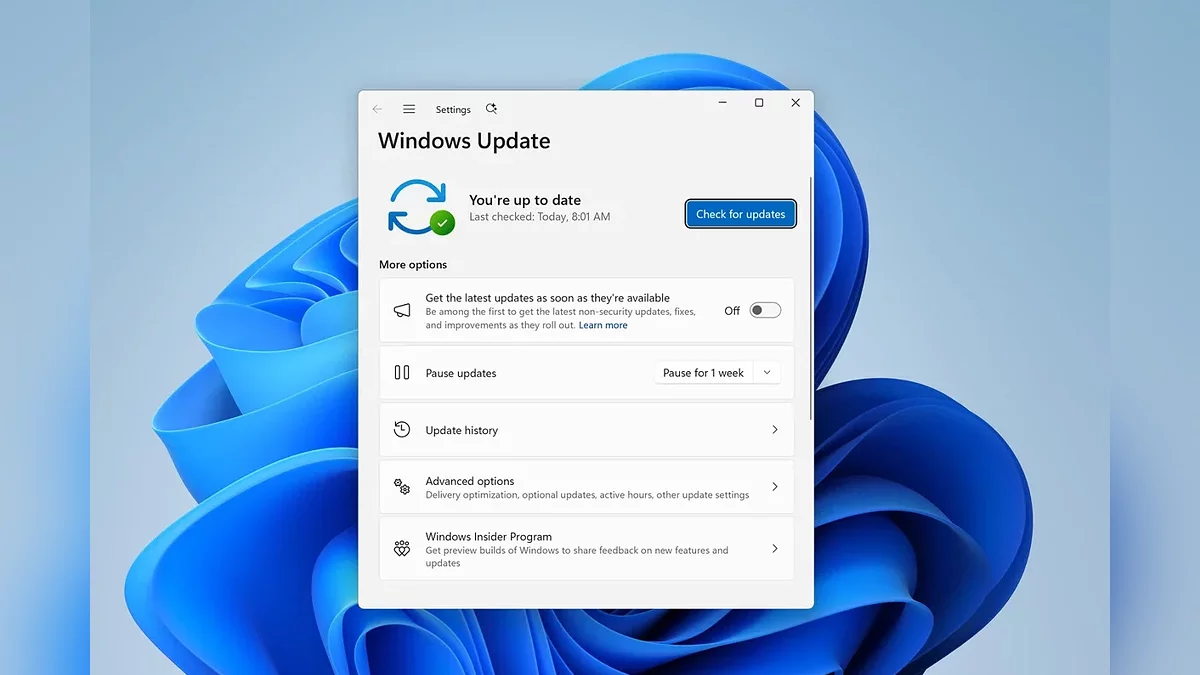Maximize the Settings window
Viewport: 1200px width, 675px height.
pos(759,102)
